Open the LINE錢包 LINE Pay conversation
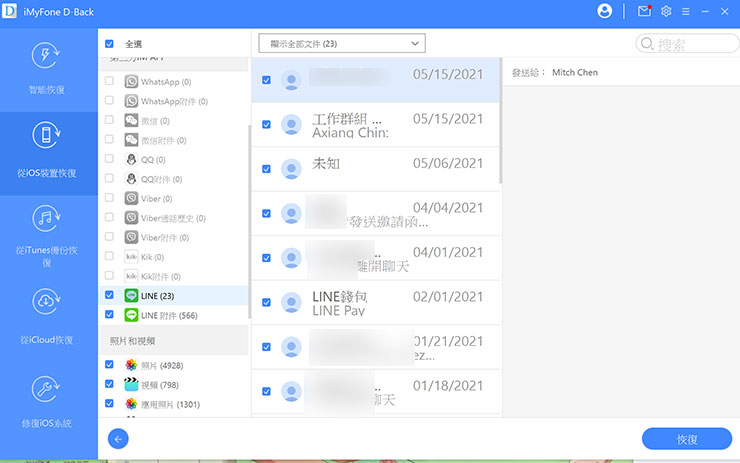Image resolution: width=740 pixels, height=463 pixels. point(376,303)
